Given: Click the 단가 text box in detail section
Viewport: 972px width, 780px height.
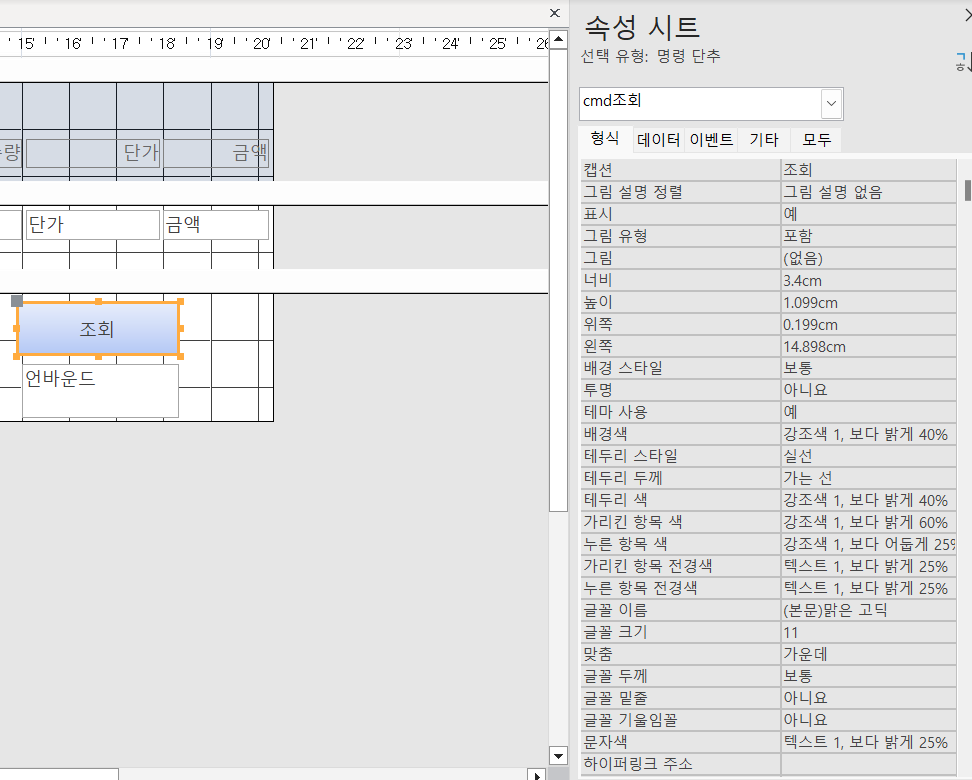Looking at the screenshot, I should (x=92, y=225).
